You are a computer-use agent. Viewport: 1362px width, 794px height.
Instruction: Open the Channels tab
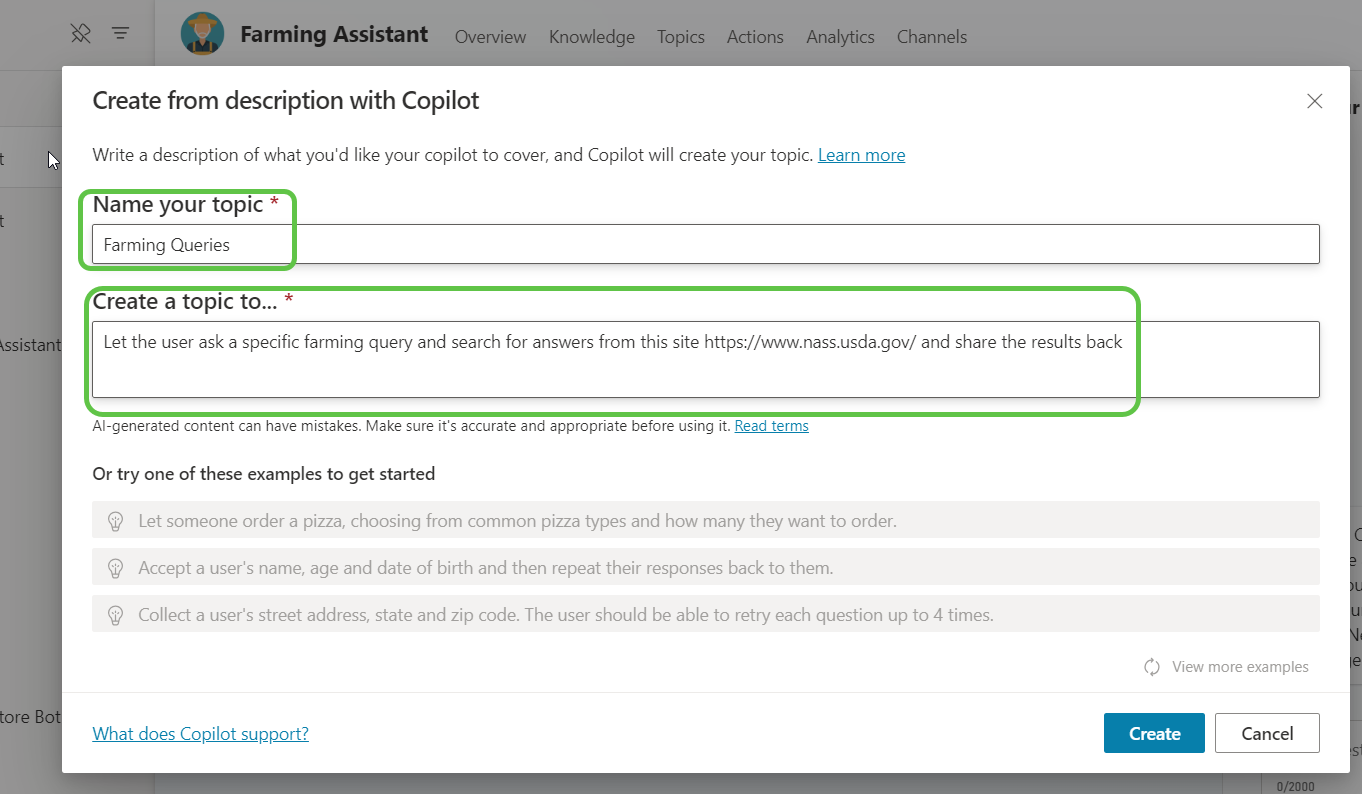931,37
